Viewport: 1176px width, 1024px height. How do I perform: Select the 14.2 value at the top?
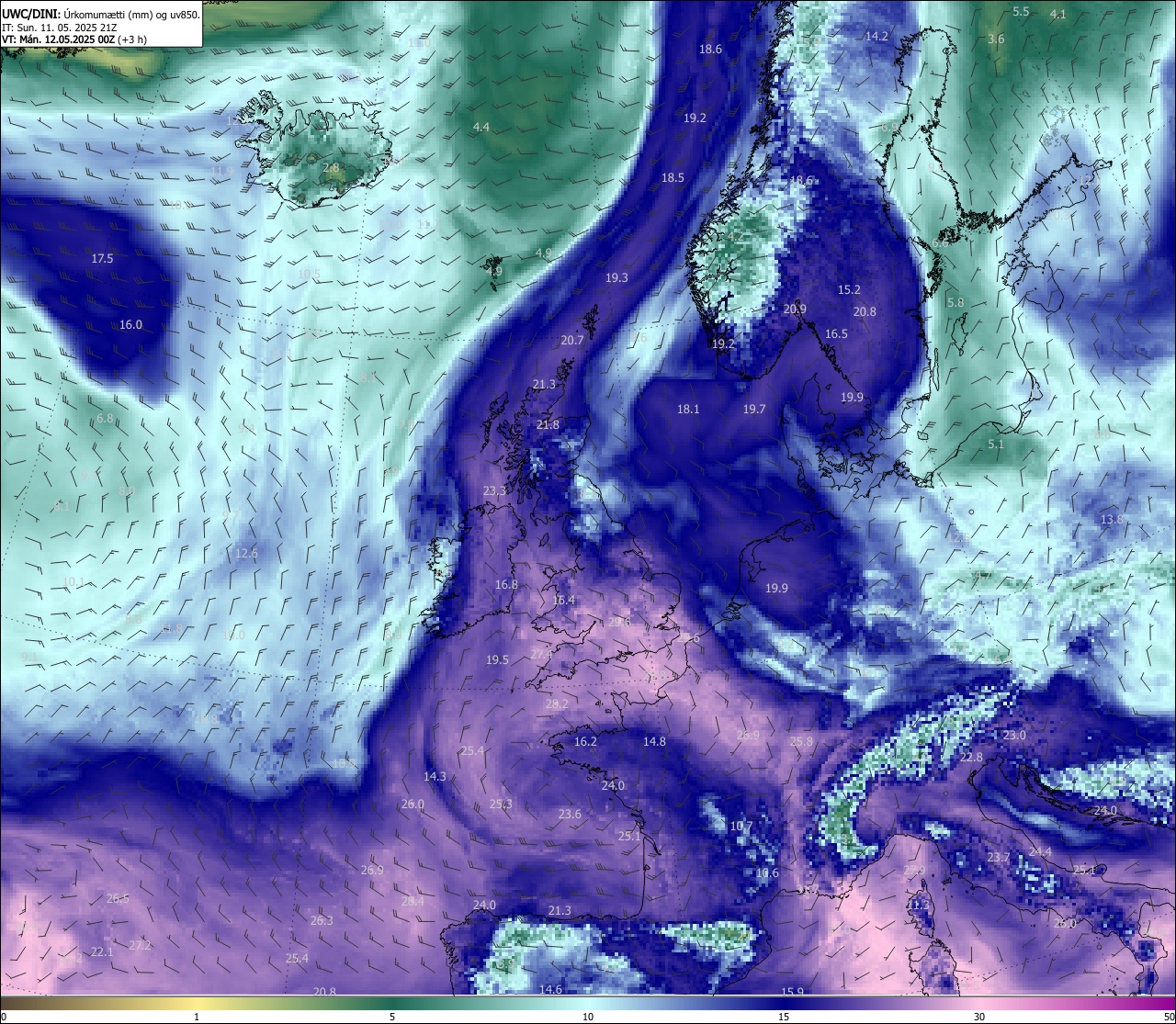pos(877,37)
